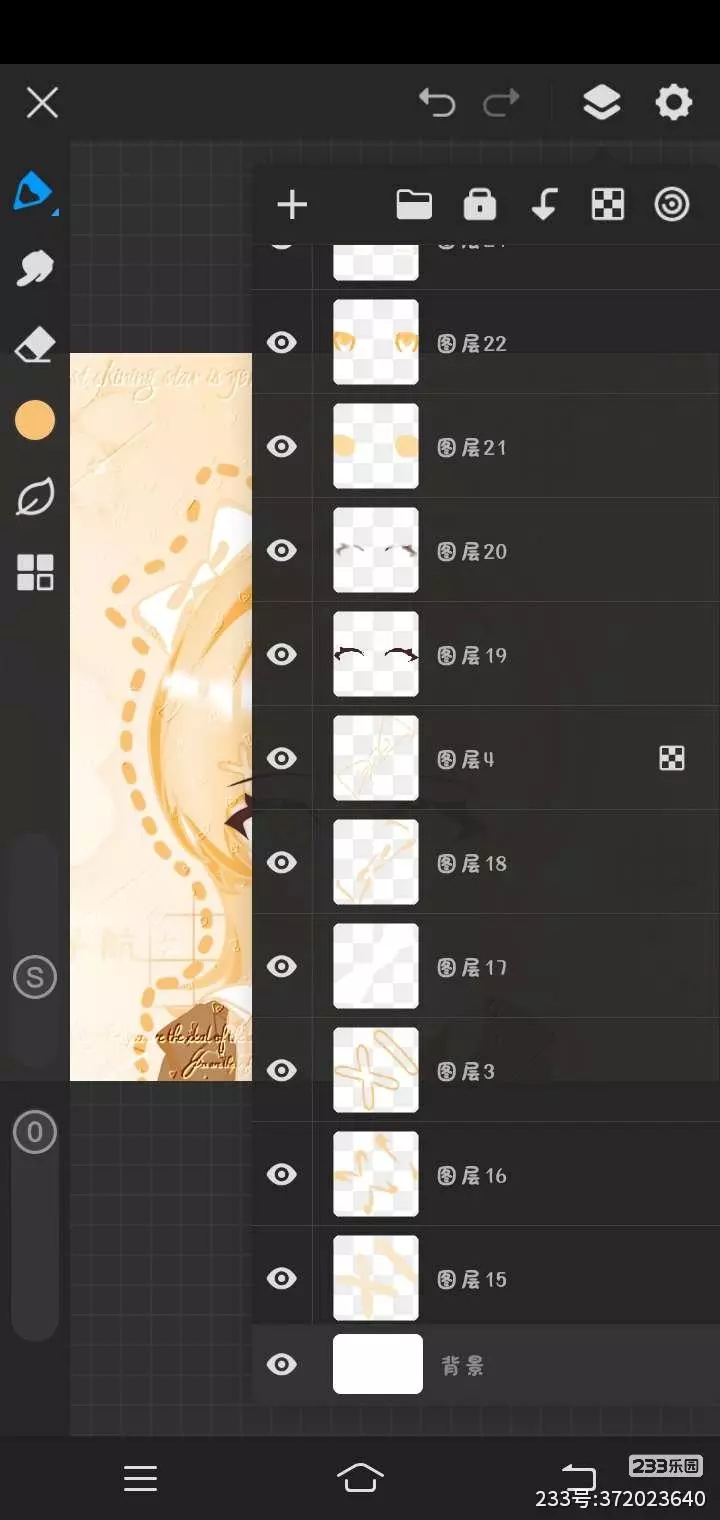Select layer 图层20 eyebrows thumbnail
Image resolution: width=720 pixels, height=1520 pixels.
(376, 550)
